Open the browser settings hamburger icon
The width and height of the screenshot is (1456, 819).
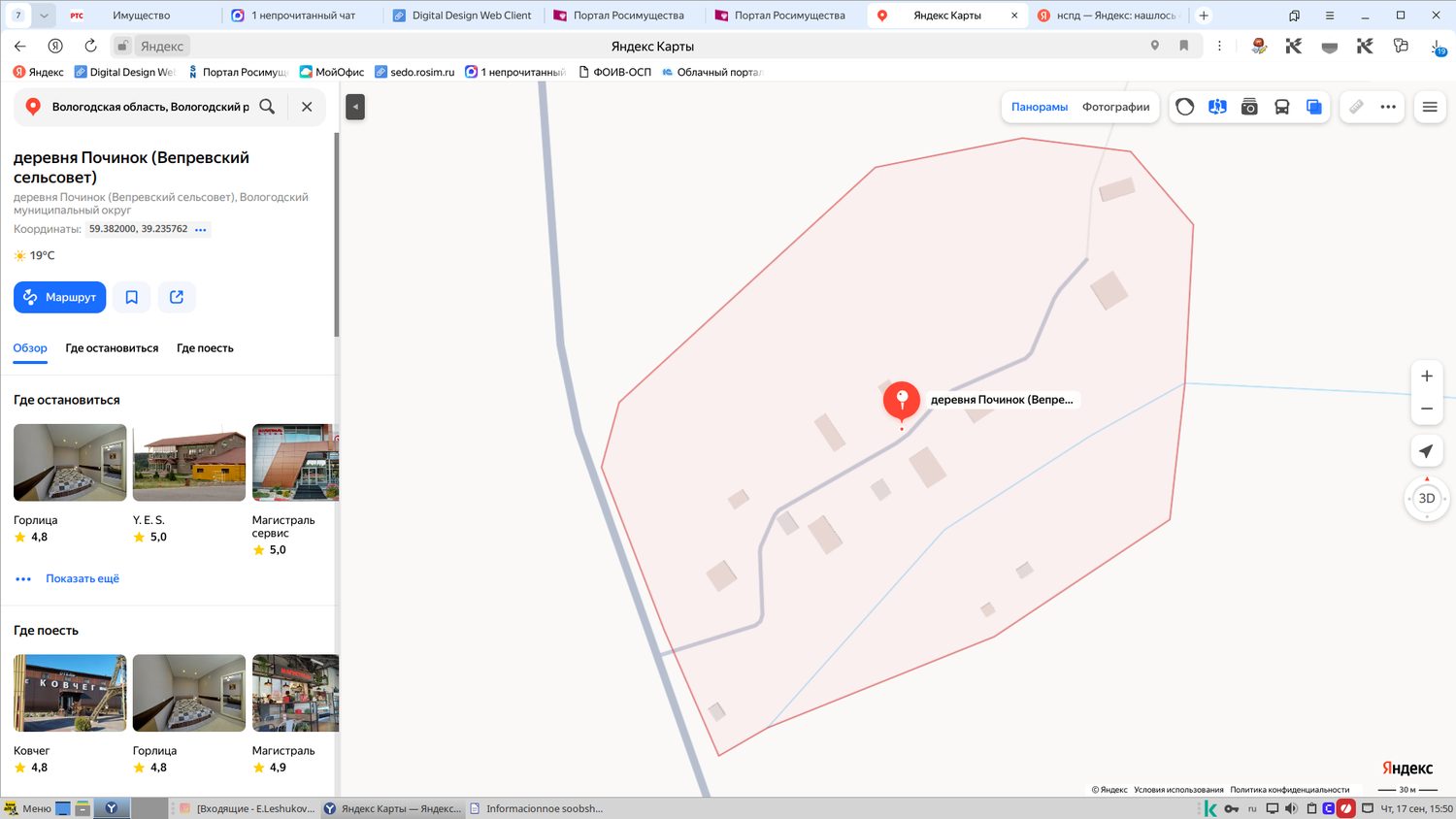click(1330, 16)
